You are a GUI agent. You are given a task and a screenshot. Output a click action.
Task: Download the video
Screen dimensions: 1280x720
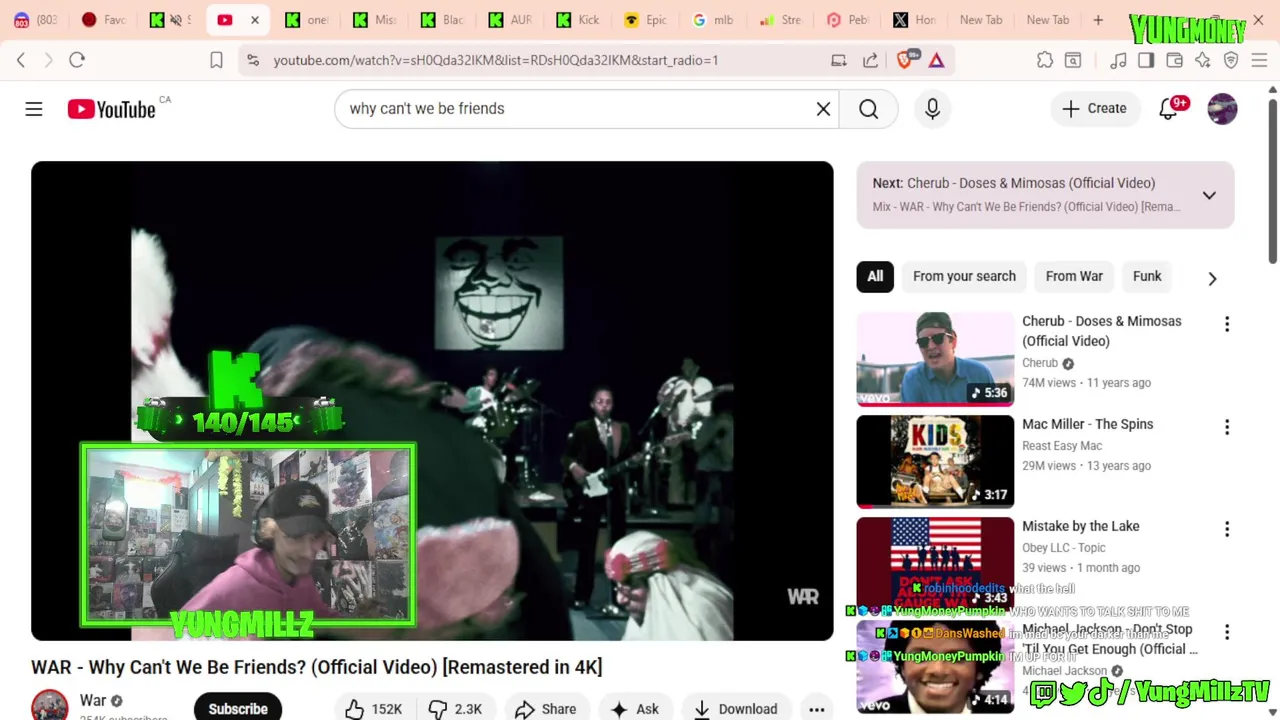click(735, 708)
